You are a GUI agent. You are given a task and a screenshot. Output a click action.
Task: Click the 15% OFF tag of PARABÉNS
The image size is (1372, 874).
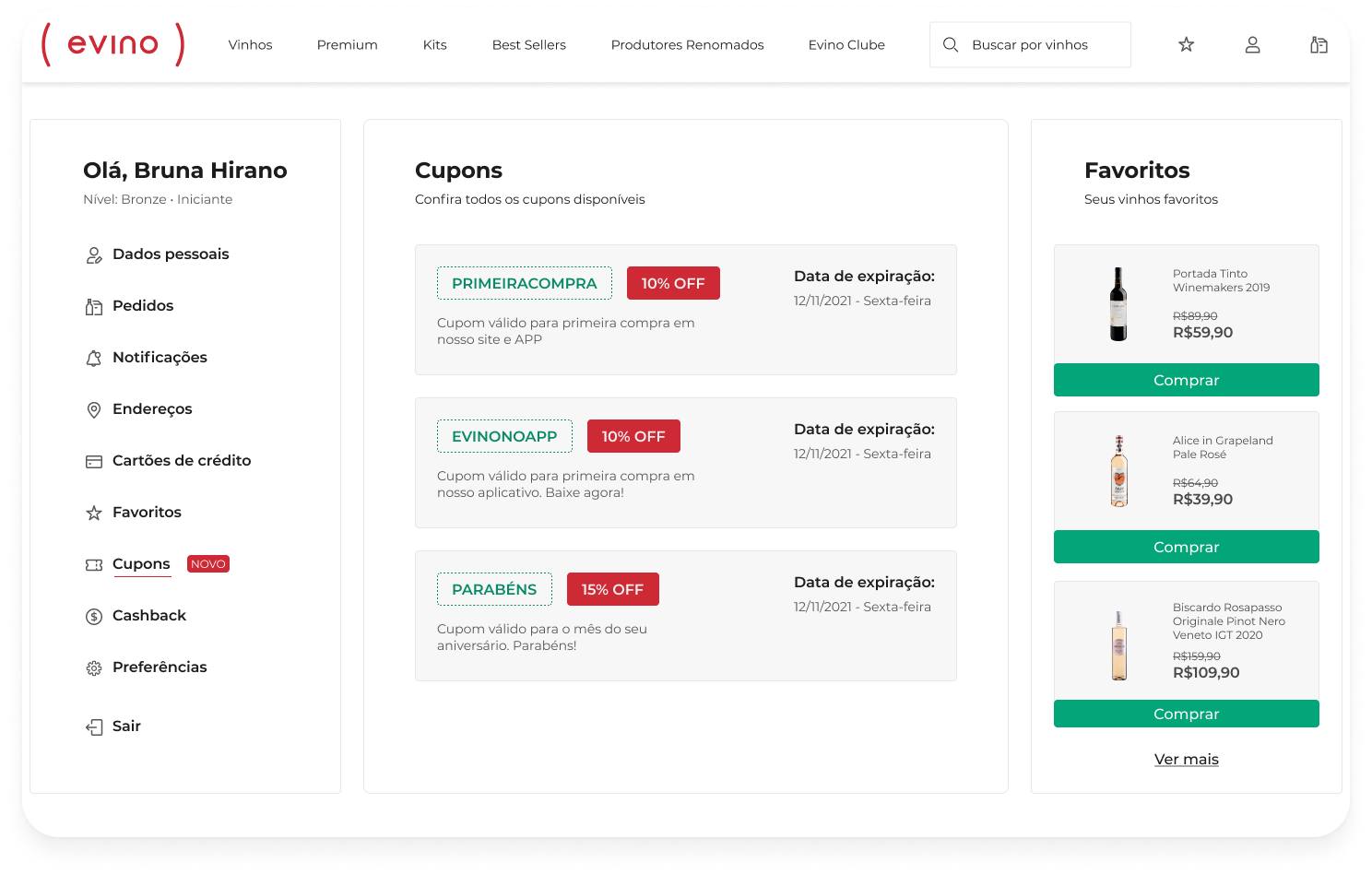tap(613, 589)
